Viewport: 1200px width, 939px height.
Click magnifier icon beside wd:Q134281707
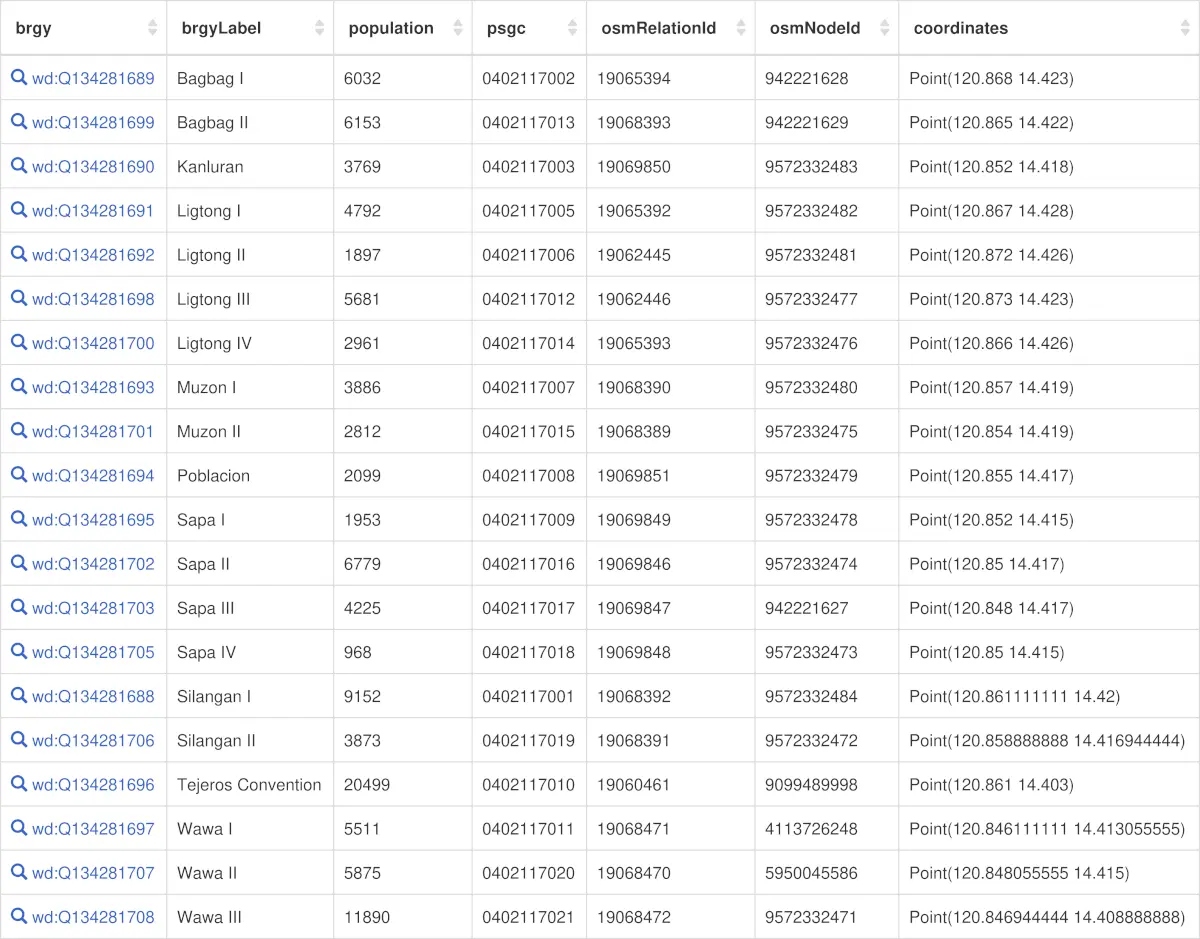point(19,871)
